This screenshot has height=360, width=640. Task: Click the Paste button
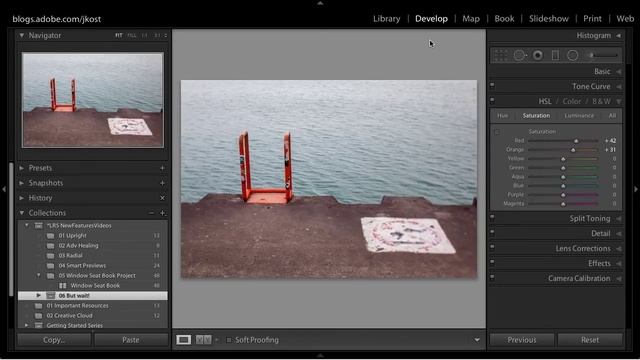click(131, 340)
